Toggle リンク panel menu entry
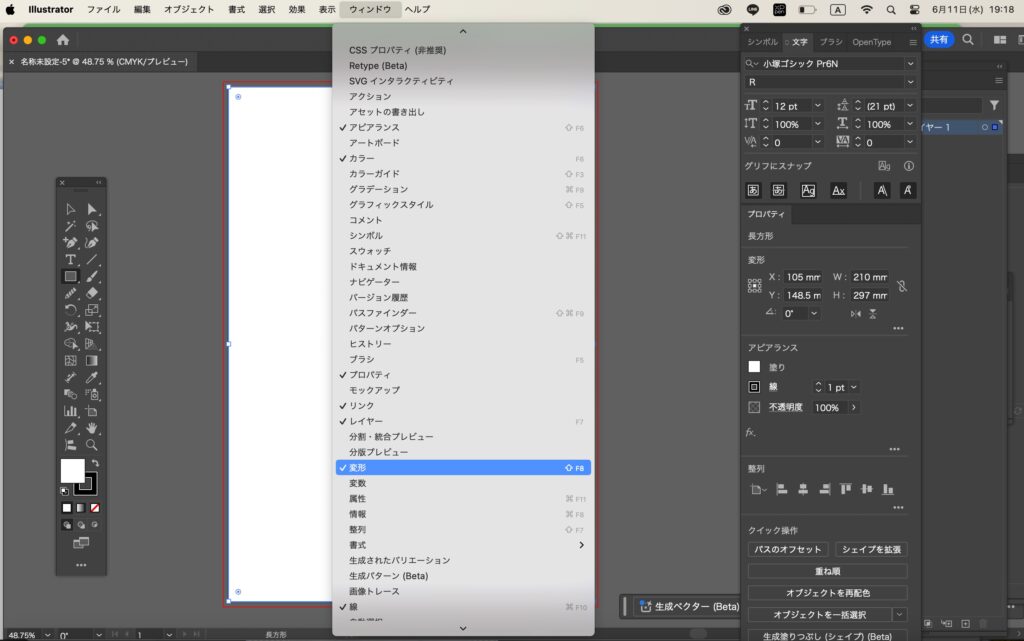This screenshot has width=1024, height=641. (x=463, y=405)
